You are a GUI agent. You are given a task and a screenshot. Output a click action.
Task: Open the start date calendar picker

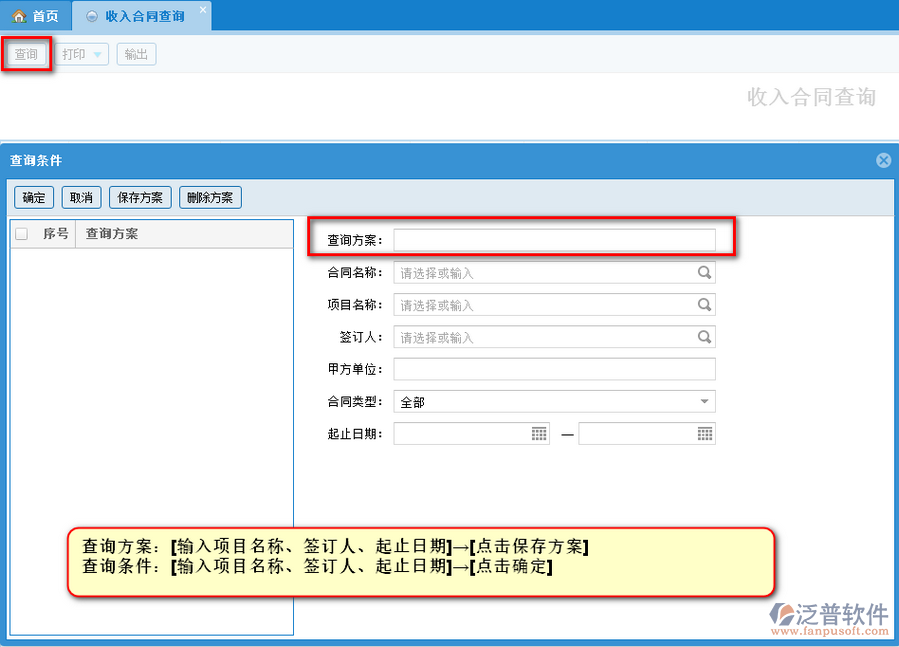click(539, 434)
